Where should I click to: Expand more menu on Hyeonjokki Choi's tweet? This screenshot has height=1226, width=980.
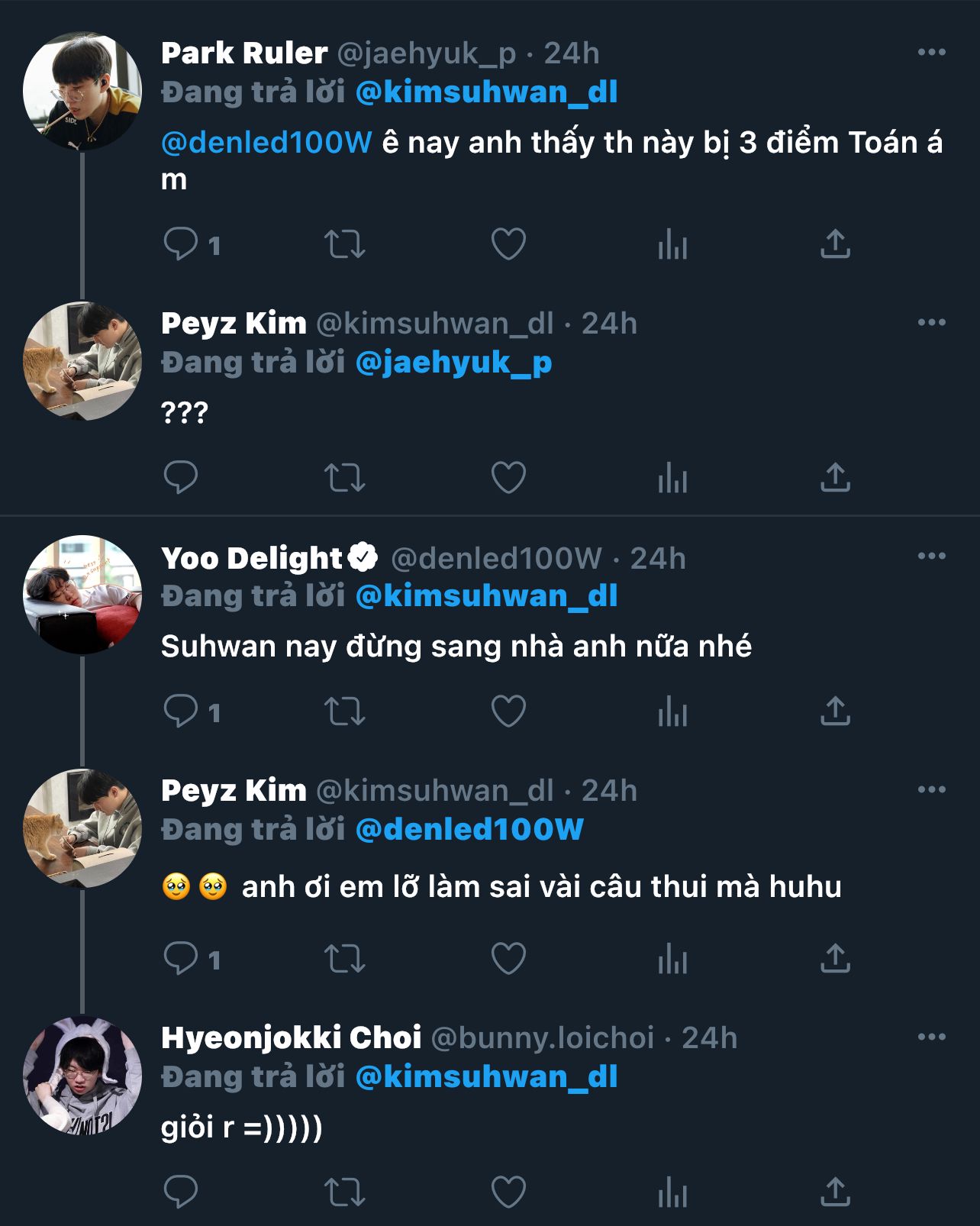tap(931, 1037)
